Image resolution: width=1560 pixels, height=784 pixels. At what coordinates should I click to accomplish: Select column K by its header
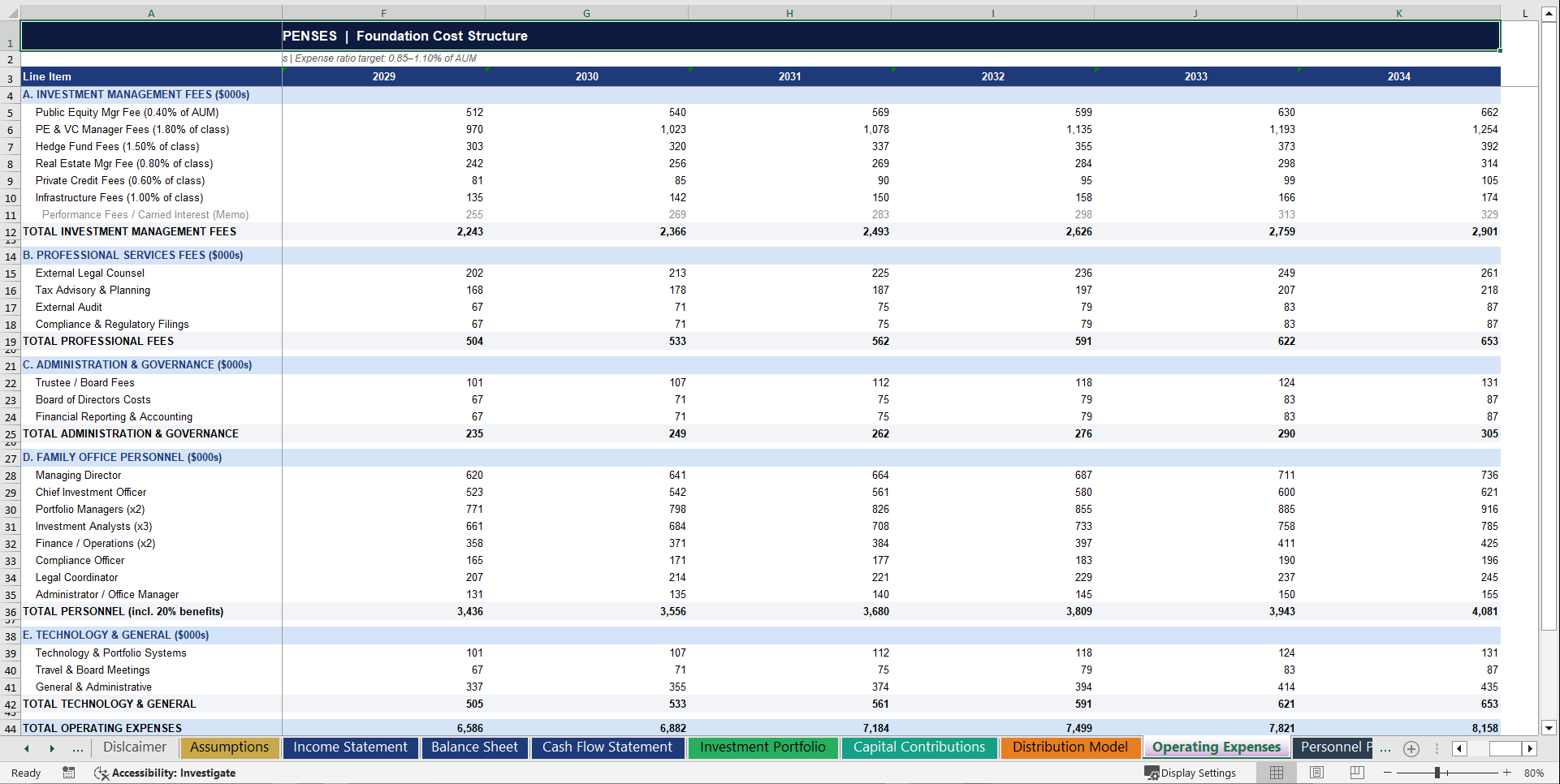tap(1398, 13)
